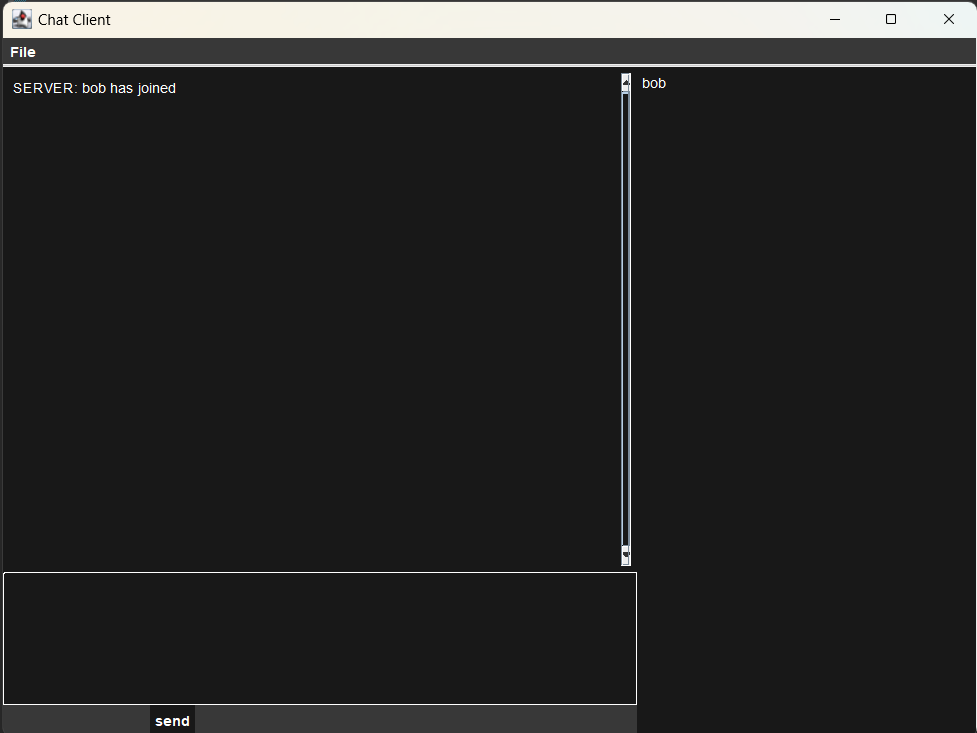Click the send button
The width and height of the screenshot is (977, 733).
tap(173, 721)
